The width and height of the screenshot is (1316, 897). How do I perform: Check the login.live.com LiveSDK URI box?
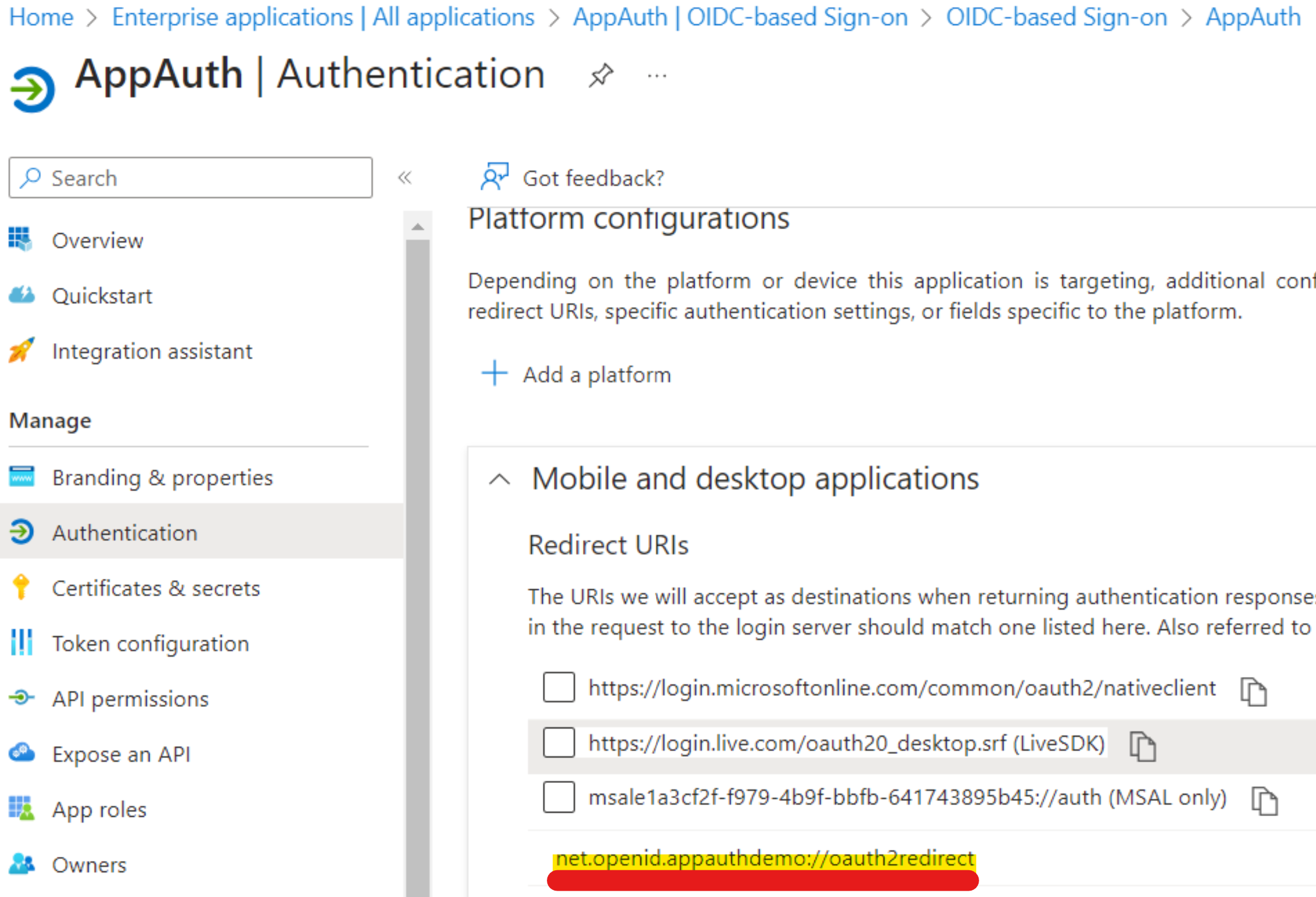click(559, 742)
